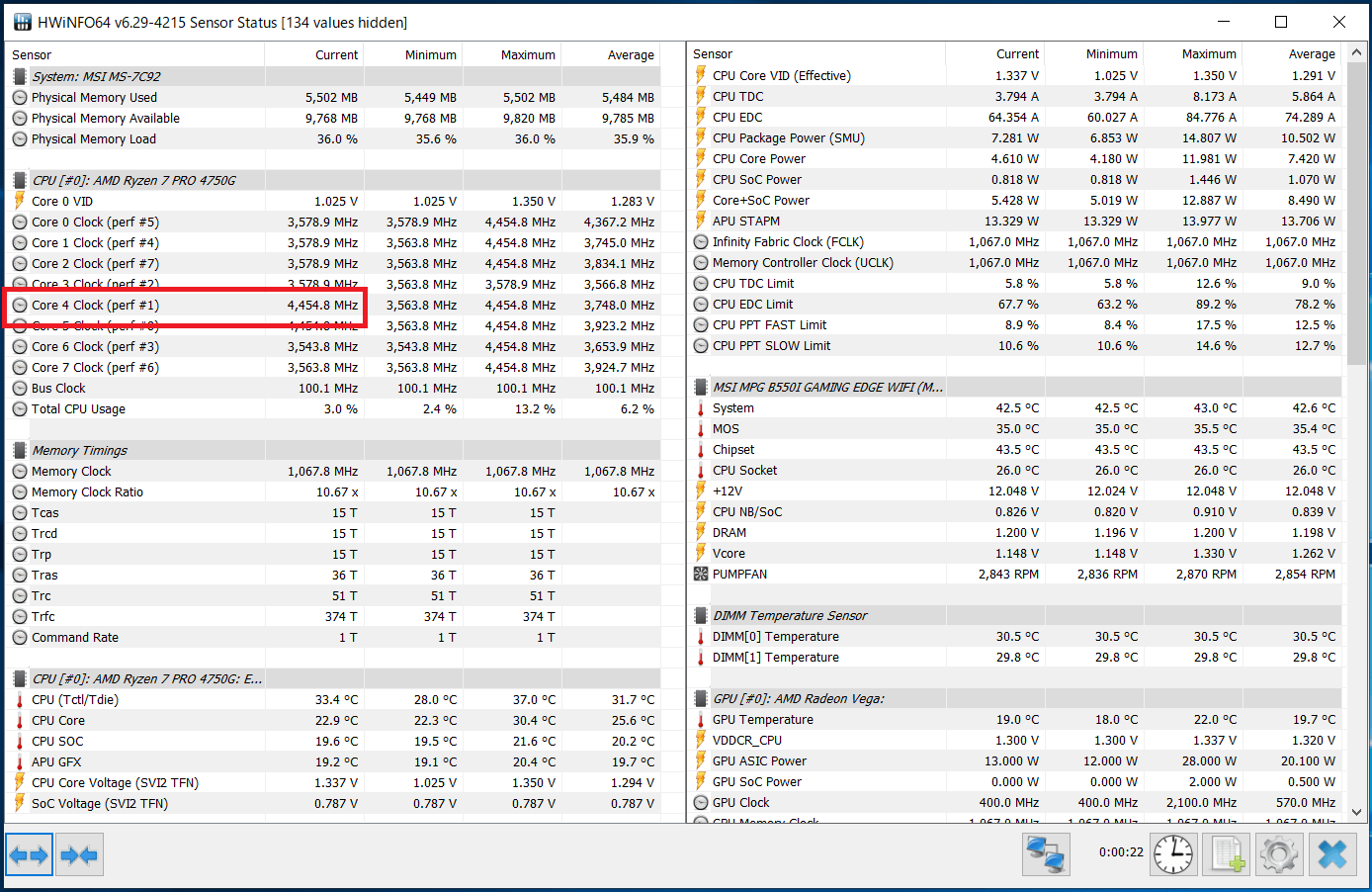Screen dimensions: 1372x892
Task: Click the fan icon beside PUMPFAN
Action: [x=701, y=574]
